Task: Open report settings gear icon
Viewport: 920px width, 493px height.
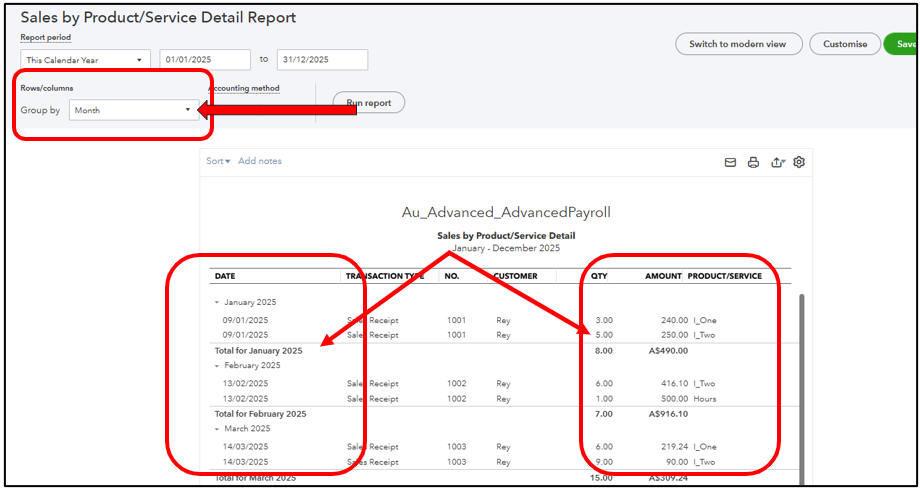Action: [x=799, y=162]
